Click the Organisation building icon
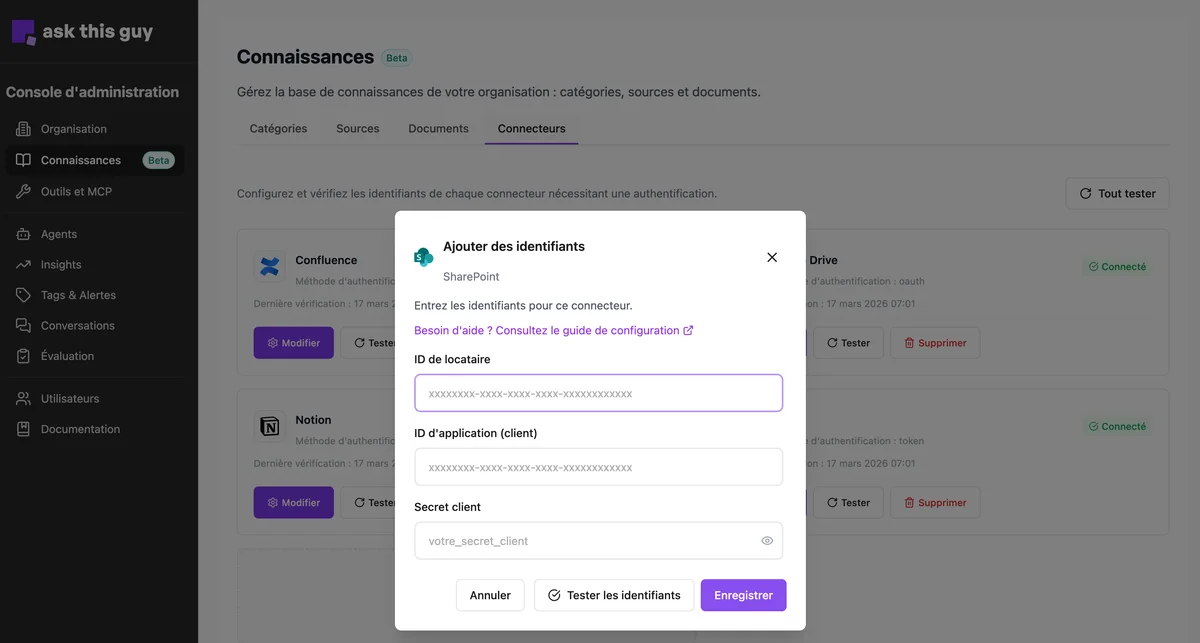Image resolution: width=1200 pixels, height=643 pixels. 23,129
